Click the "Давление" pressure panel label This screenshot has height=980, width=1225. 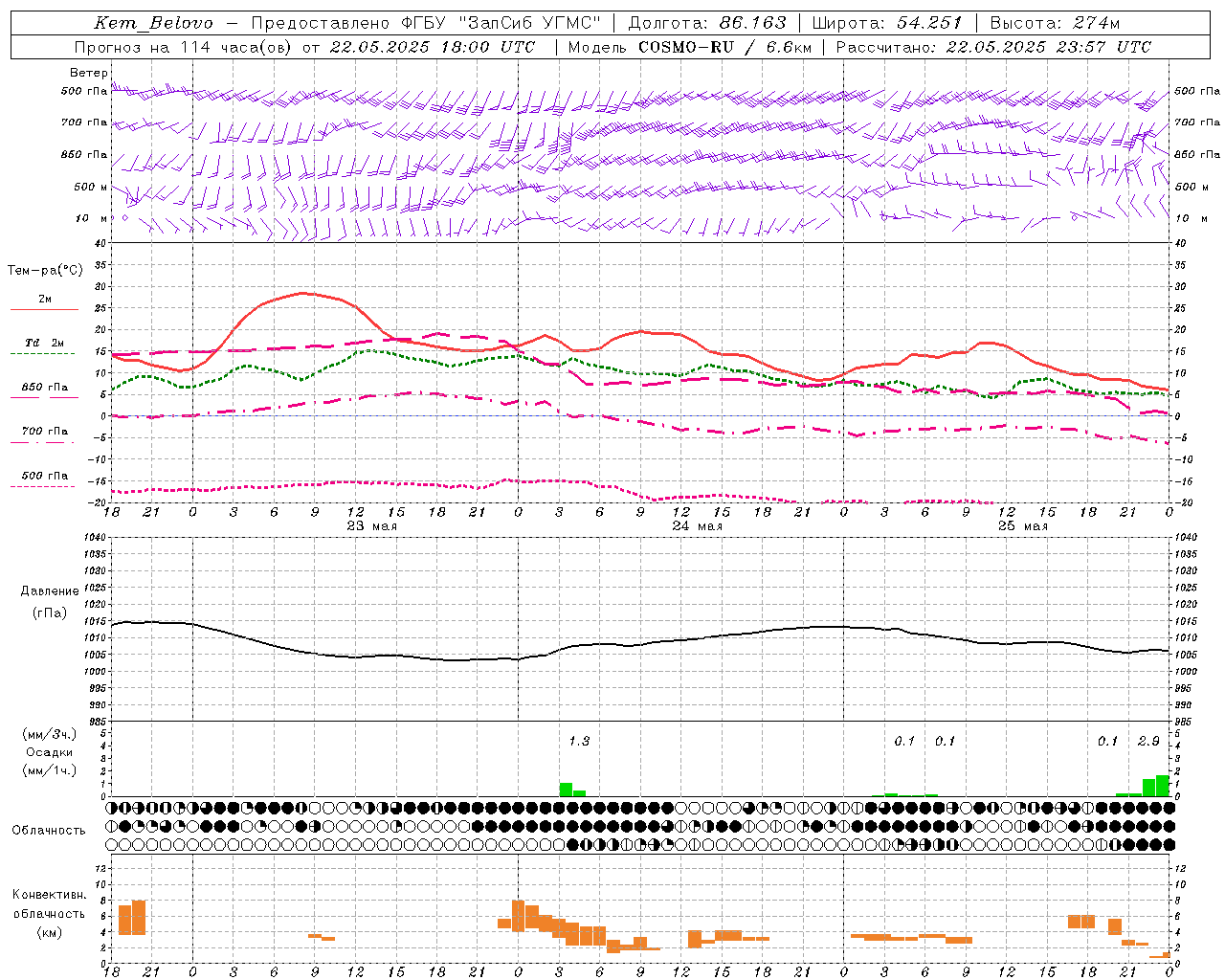point(50,591)
